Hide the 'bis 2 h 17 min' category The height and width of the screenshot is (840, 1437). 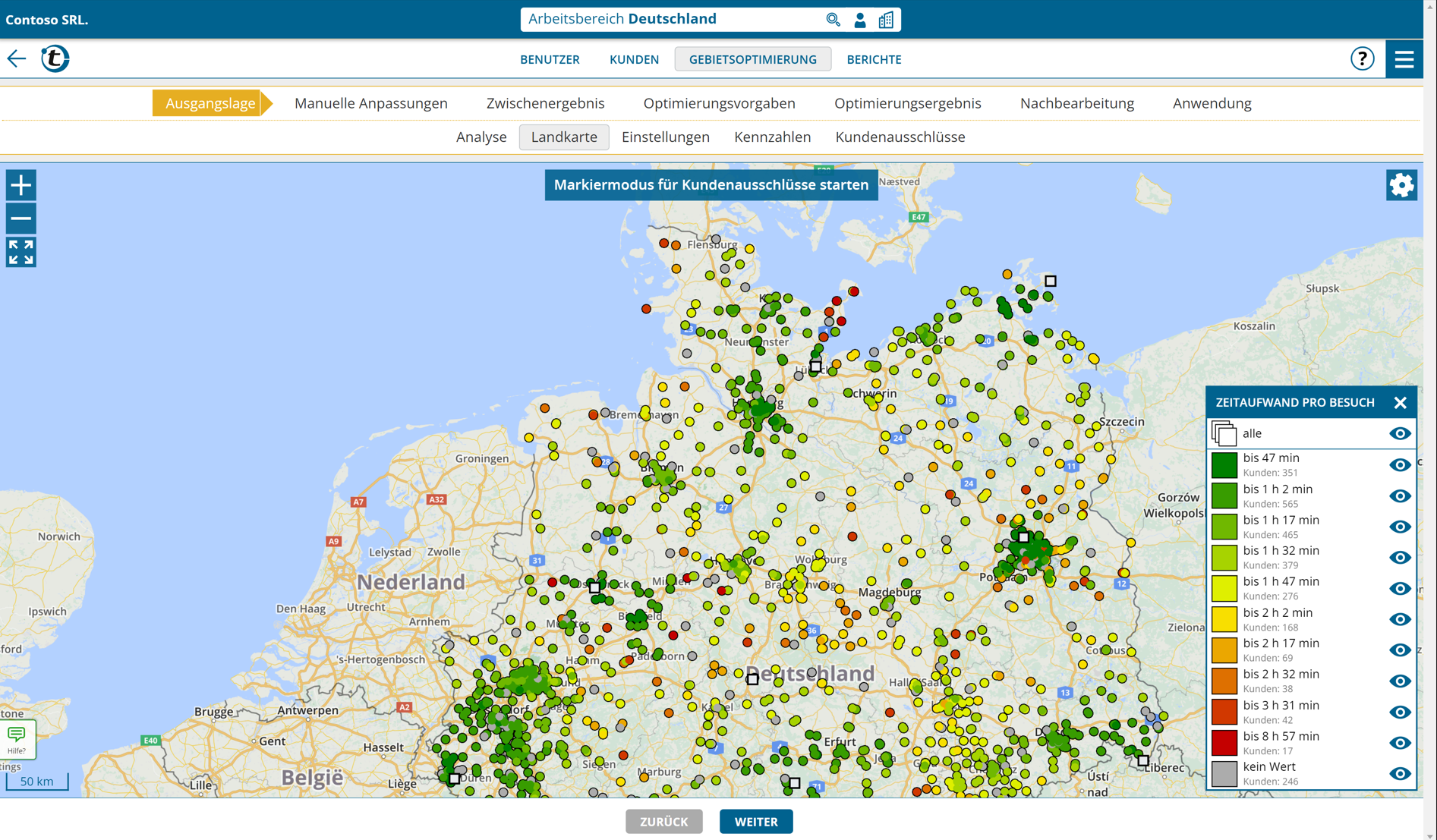[1400, 650]
